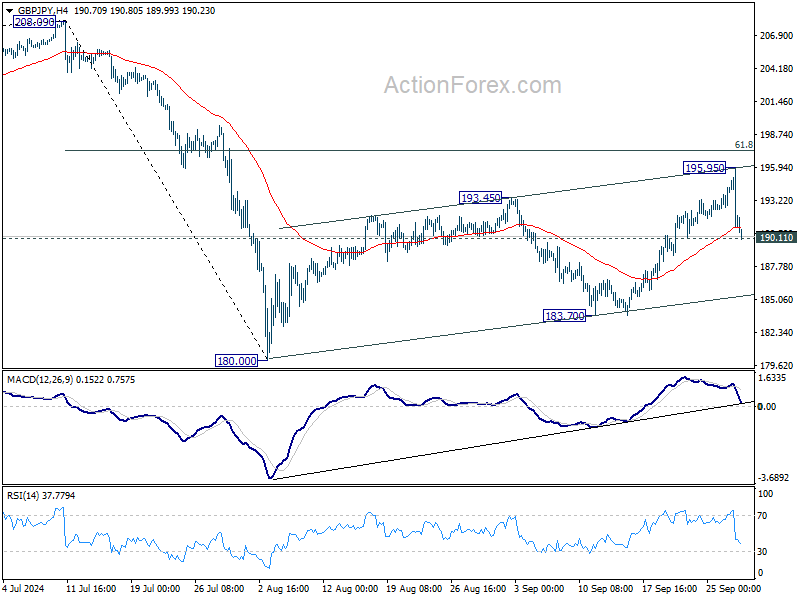Select the 26 Jul 08:00 time label

pos(219,588)
